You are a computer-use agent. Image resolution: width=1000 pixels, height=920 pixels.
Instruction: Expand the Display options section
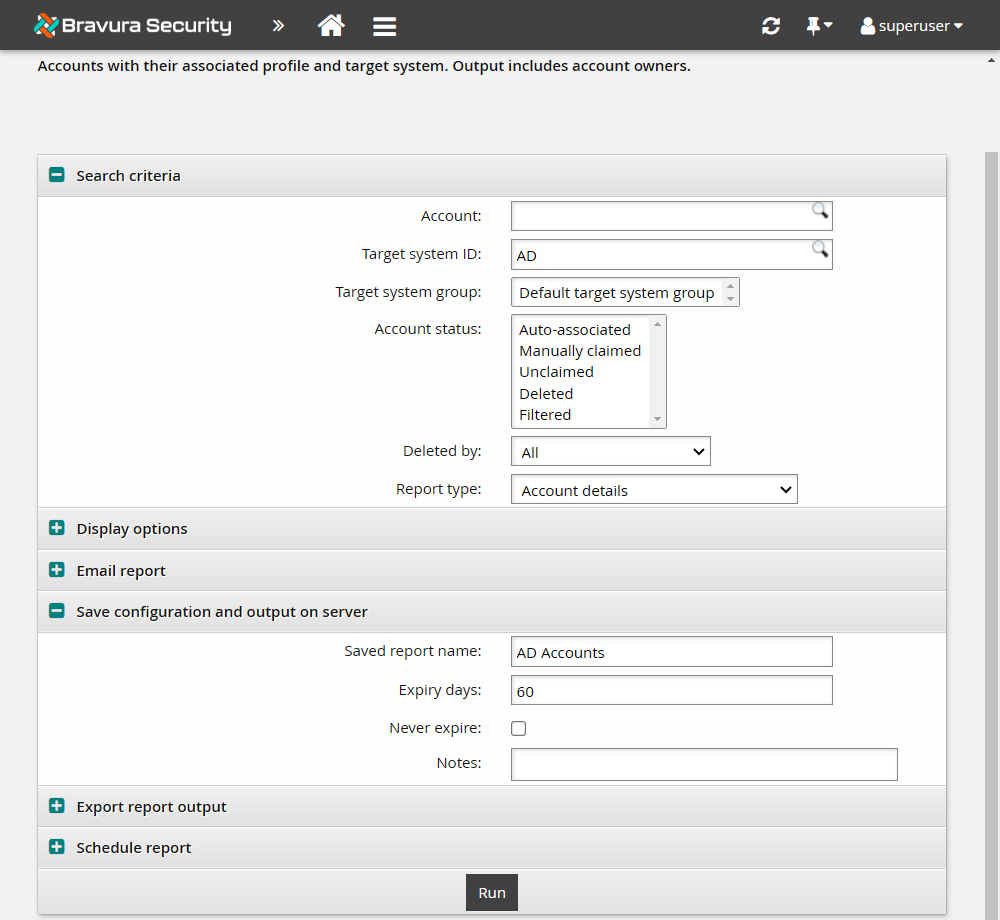[x=57, y=527]
